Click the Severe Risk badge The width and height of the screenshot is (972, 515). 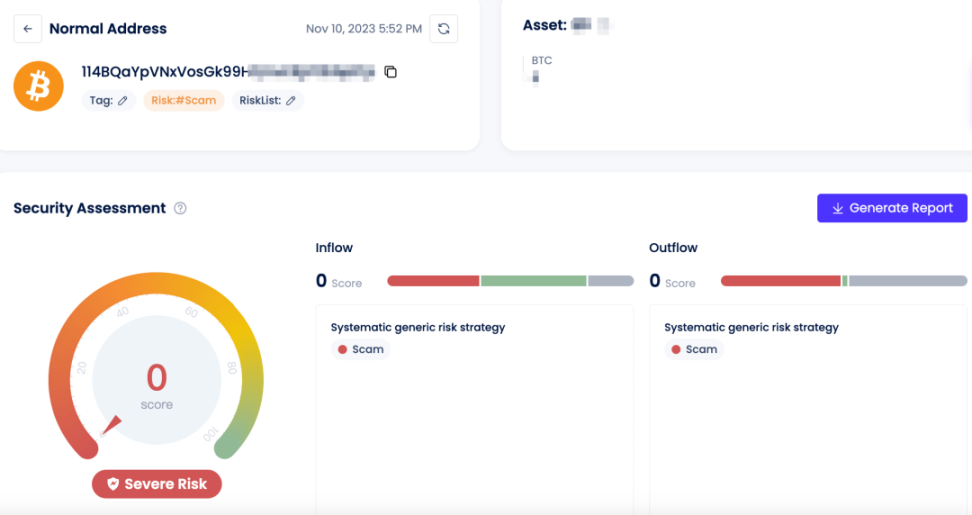[x=157, y=484]
